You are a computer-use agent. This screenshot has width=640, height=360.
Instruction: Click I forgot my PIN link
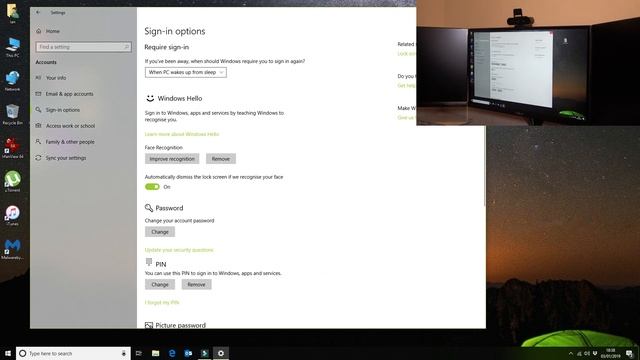(162, 302)
